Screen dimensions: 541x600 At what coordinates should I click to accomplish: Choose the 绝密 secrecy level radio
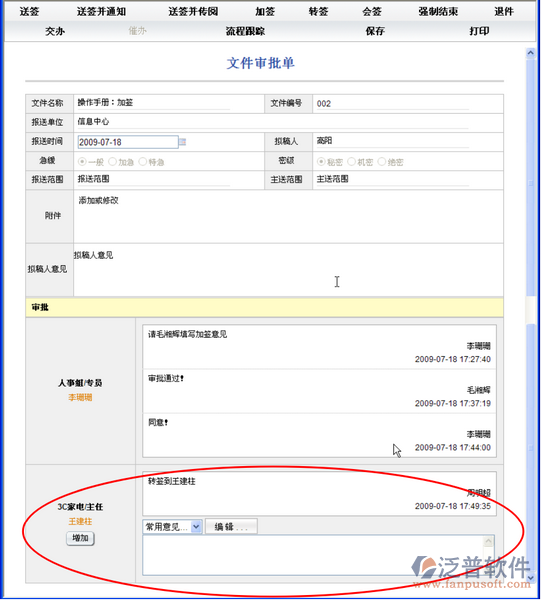(381, 162)
